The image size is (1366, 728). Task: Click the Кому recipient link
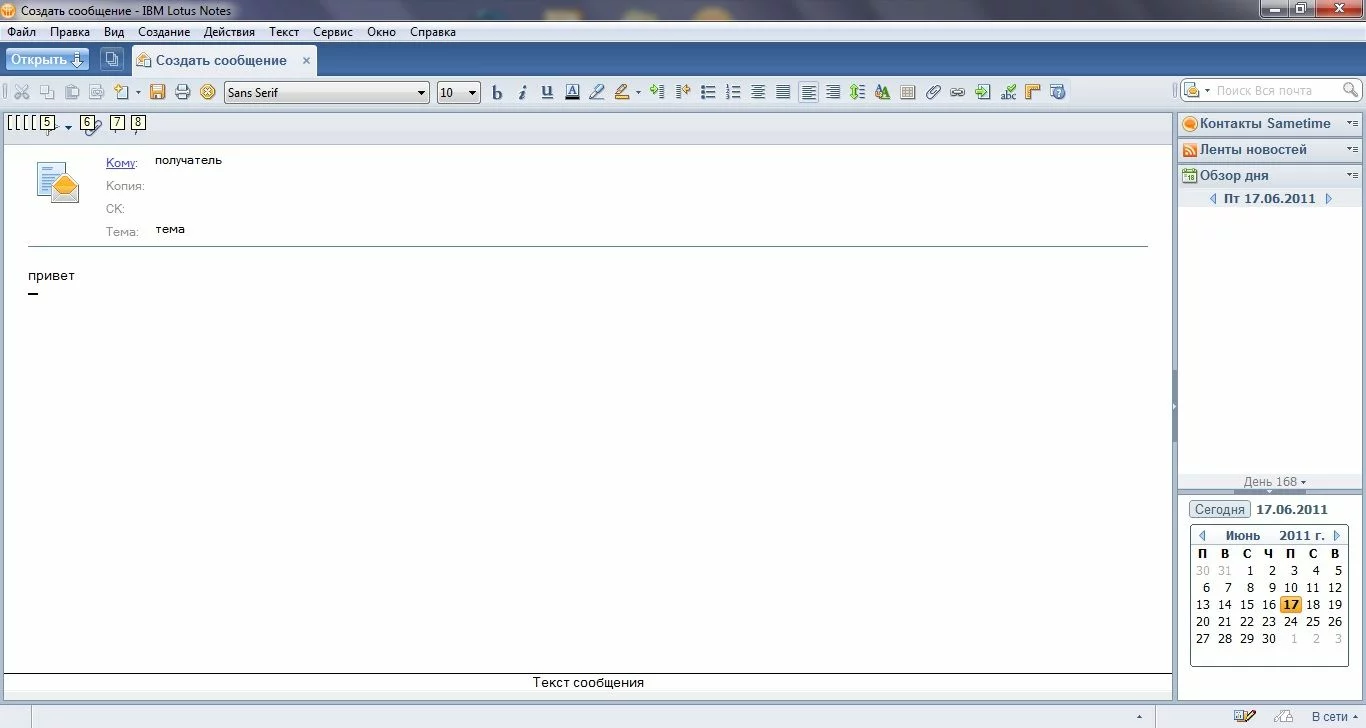[x=120, y=163]
